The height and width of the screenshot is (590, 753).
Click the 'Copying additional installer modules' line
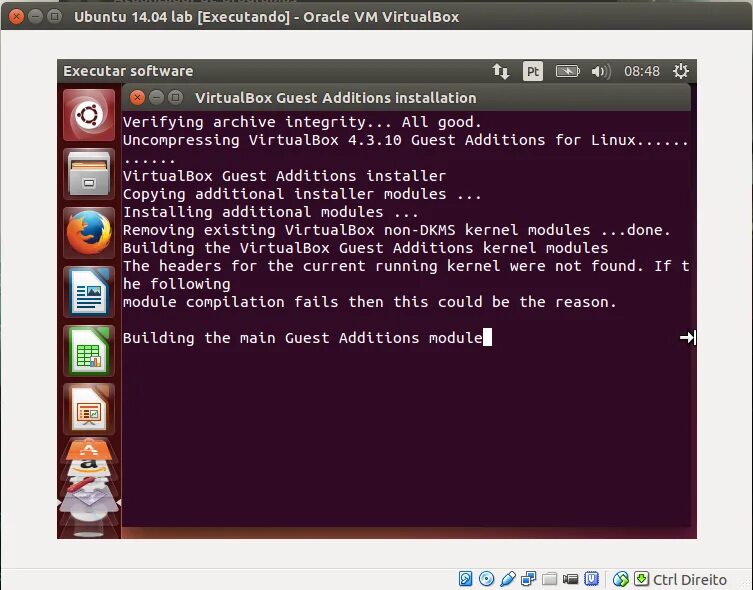click(x=302, y=194)
